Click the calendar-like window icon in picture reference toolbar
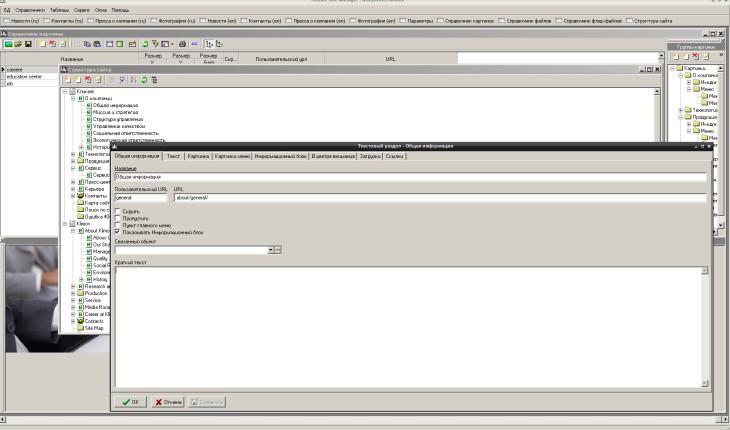730x430 pixels. [109, 44]
